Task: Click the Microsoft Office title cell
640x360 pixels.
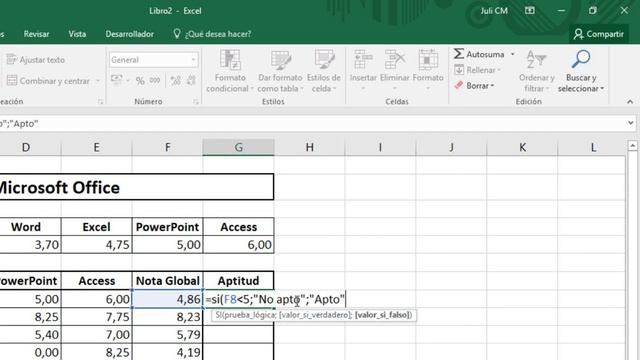Action: (137, 187)
